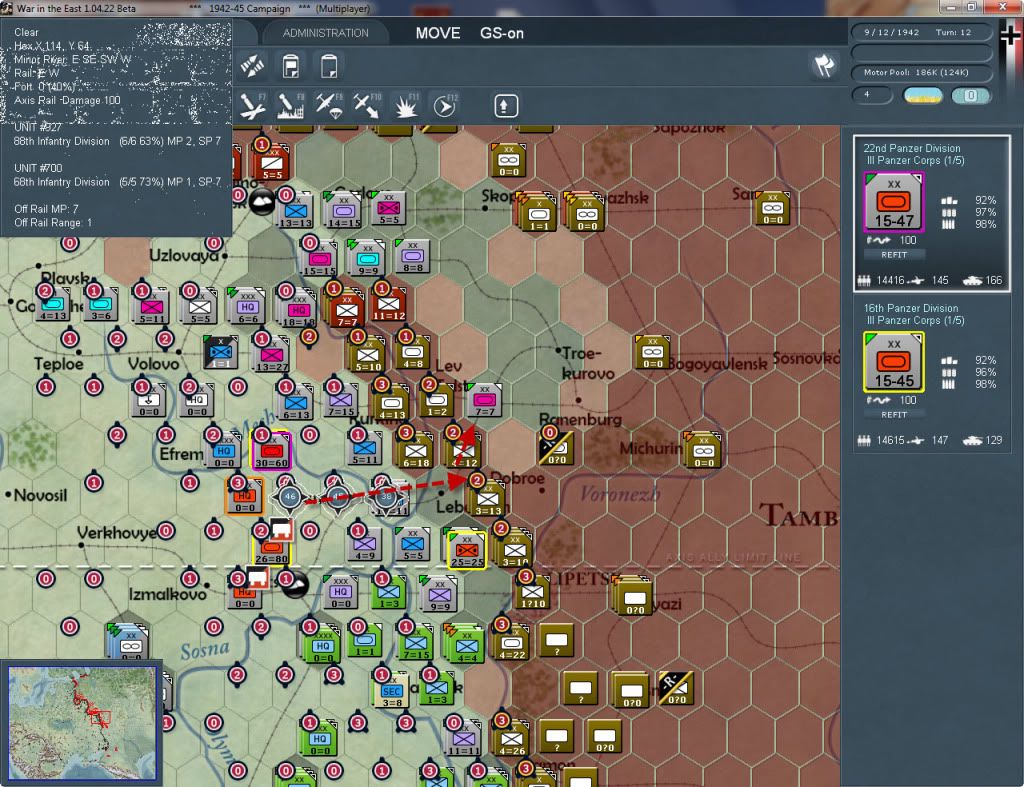
Task: Click the blank document toolbar icon
Action: [x=329, y=66]
